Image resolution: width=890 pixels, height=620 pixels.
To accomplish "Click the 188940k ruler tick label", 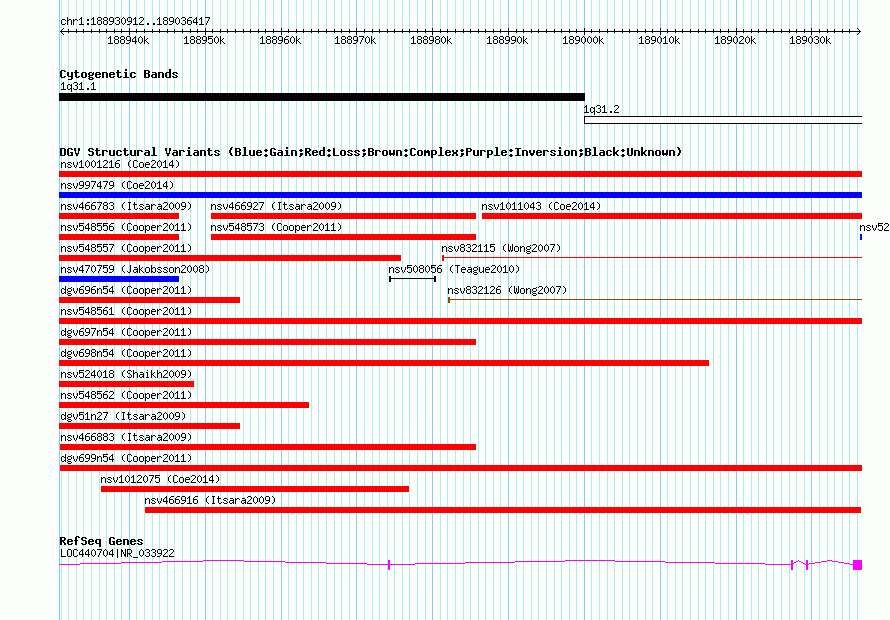I will point(128,40).
